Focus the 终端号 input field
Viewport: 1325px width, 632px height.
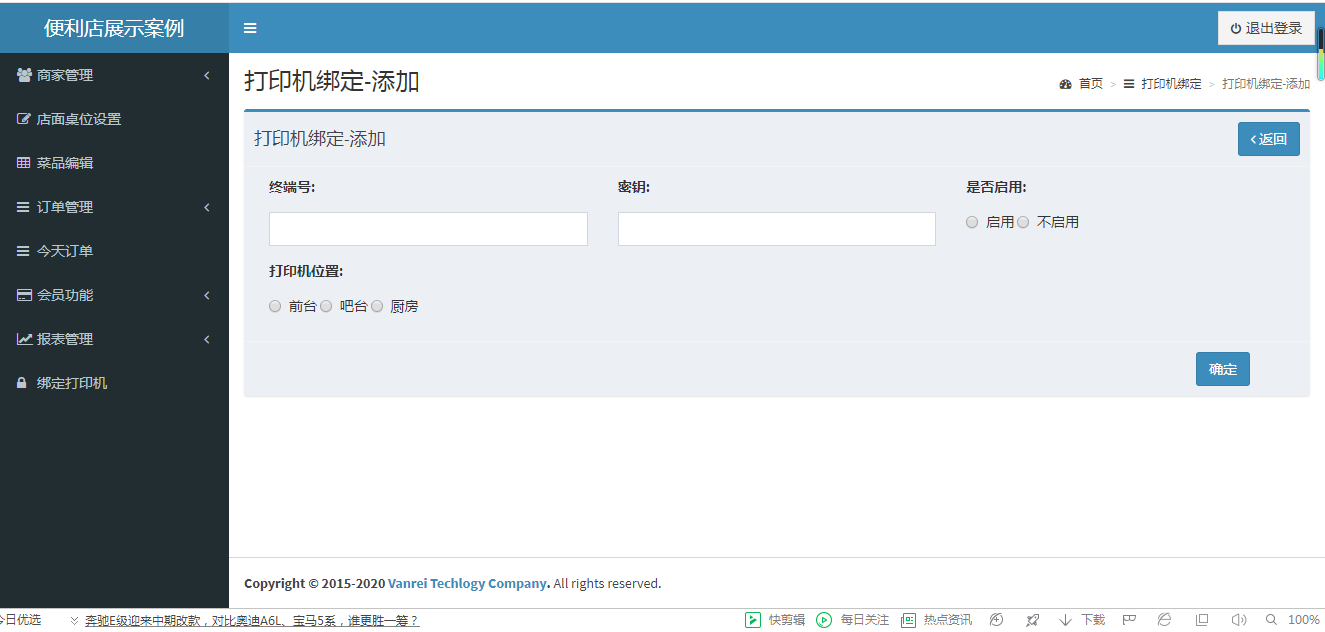[x=428, y=228]
